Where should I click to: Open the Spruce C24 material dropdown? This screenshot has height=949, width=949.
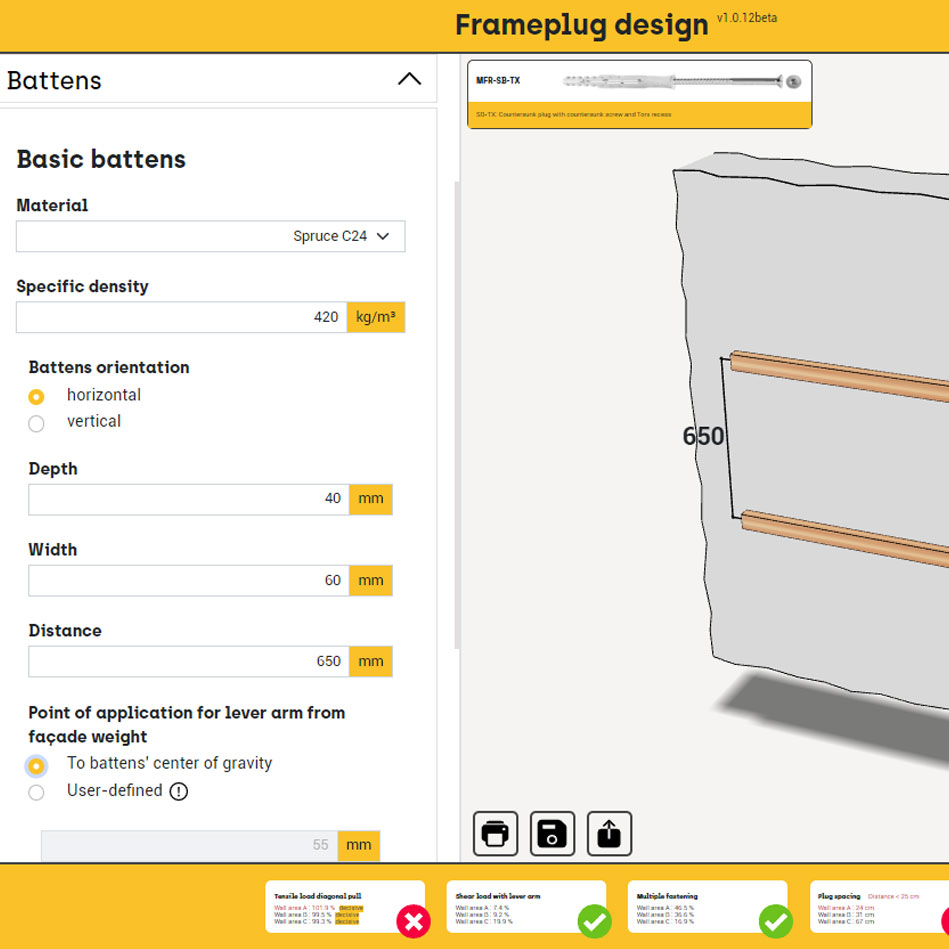[210, 236]
